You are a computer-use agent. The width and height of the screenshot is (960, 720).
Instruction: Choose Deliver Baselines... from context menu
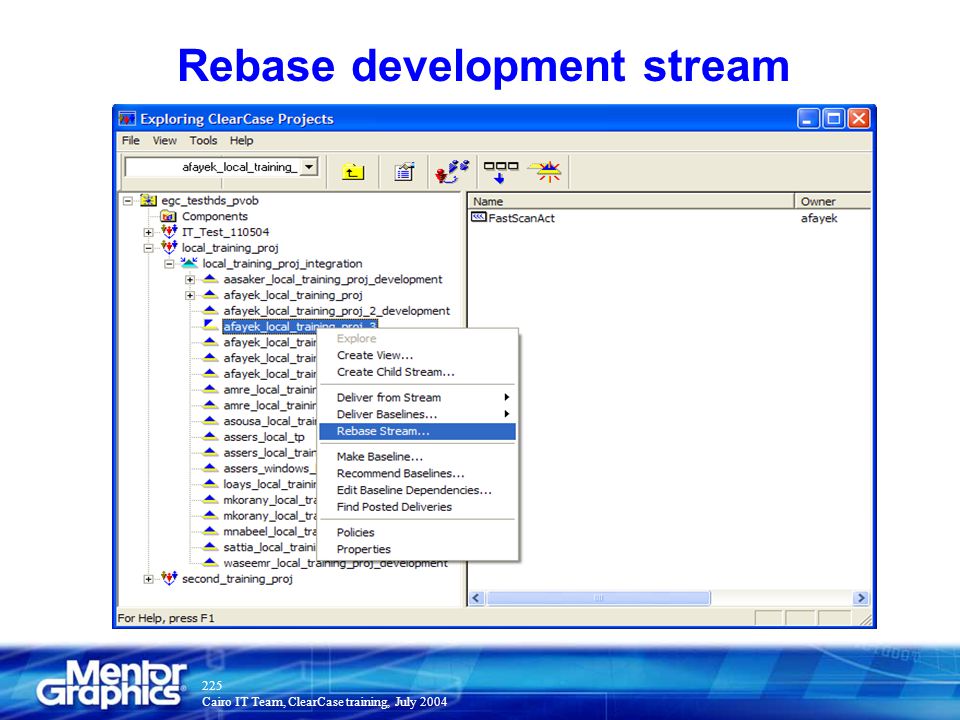pos(418,414)
